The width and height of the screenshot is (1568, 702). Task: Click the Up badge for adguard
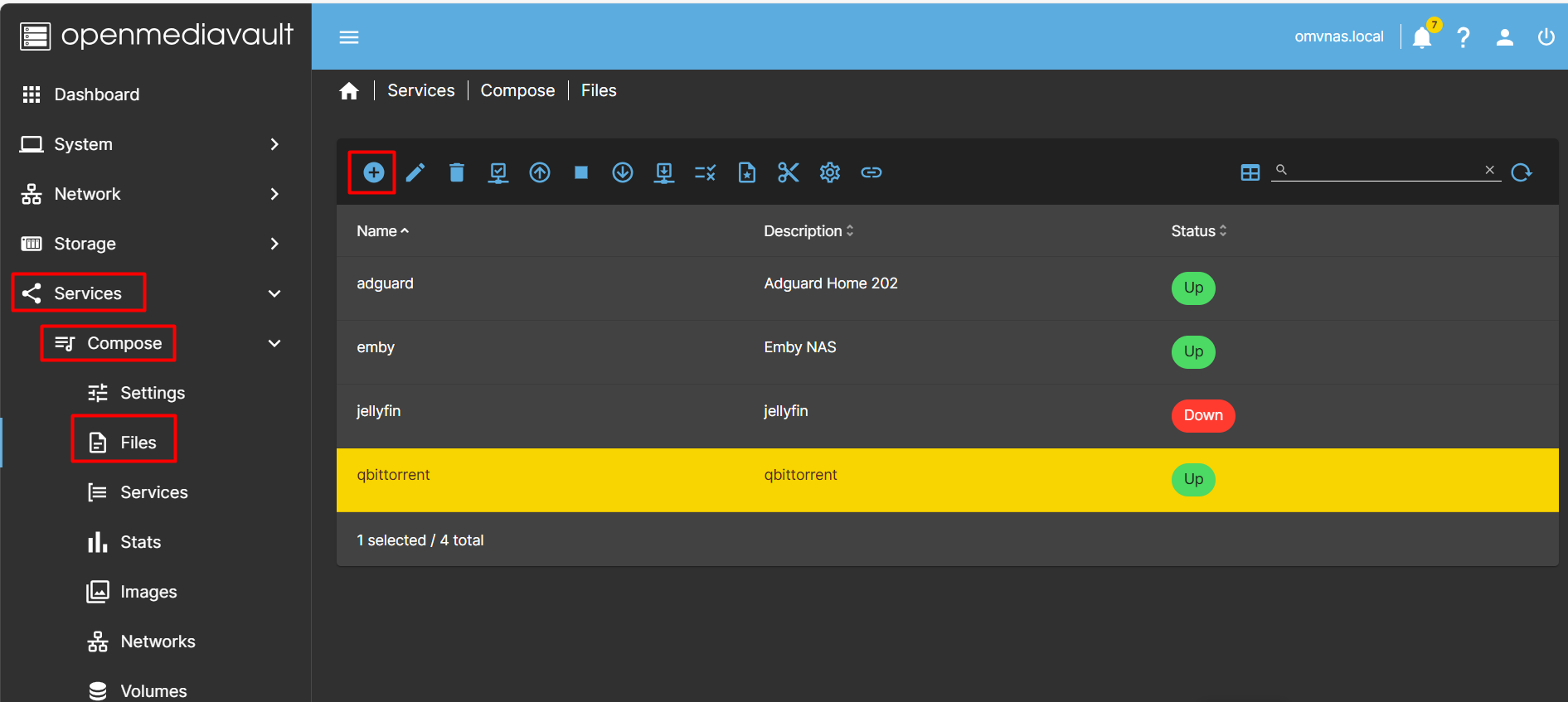1193,288
